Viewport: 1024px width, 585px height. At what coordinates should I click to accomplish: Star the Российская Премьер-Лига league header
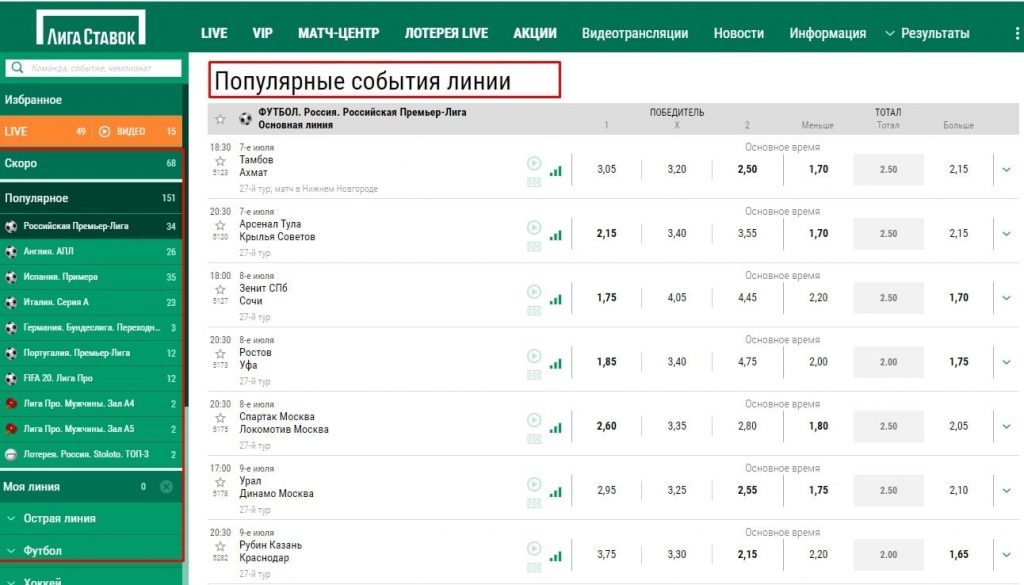(220, 119)
